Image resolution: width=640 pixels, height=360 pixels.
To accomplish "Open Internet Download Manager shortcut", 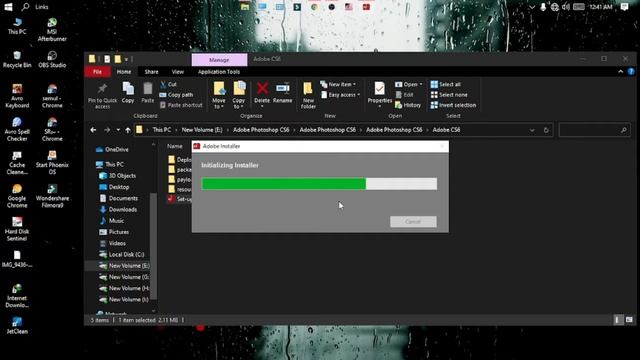I will 17,296.
